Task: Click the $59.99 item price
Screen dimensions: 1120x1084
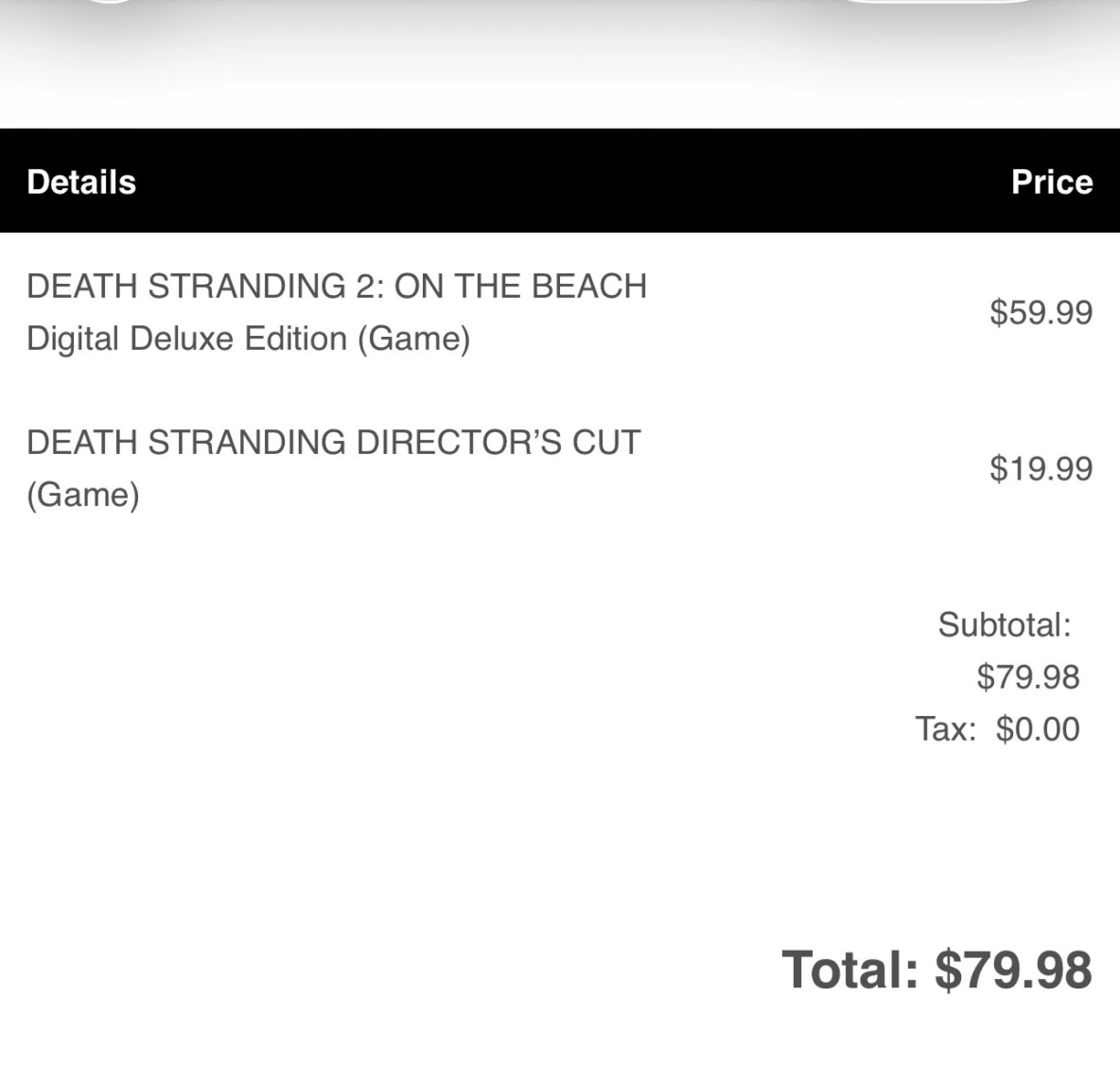Action: click(1041, 312)
